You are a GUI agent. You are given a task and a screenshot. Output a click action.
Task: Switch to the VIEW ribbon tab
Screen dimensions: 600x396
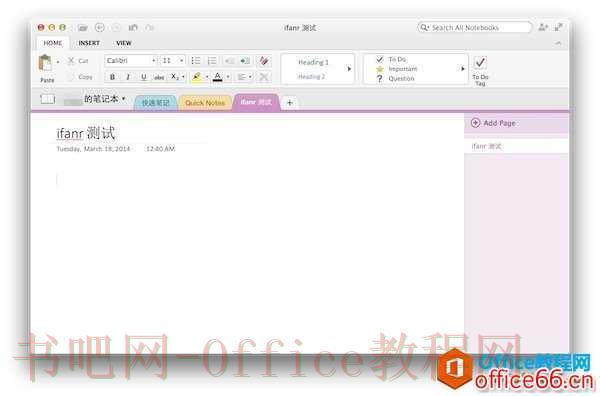[x=124, y=43]
